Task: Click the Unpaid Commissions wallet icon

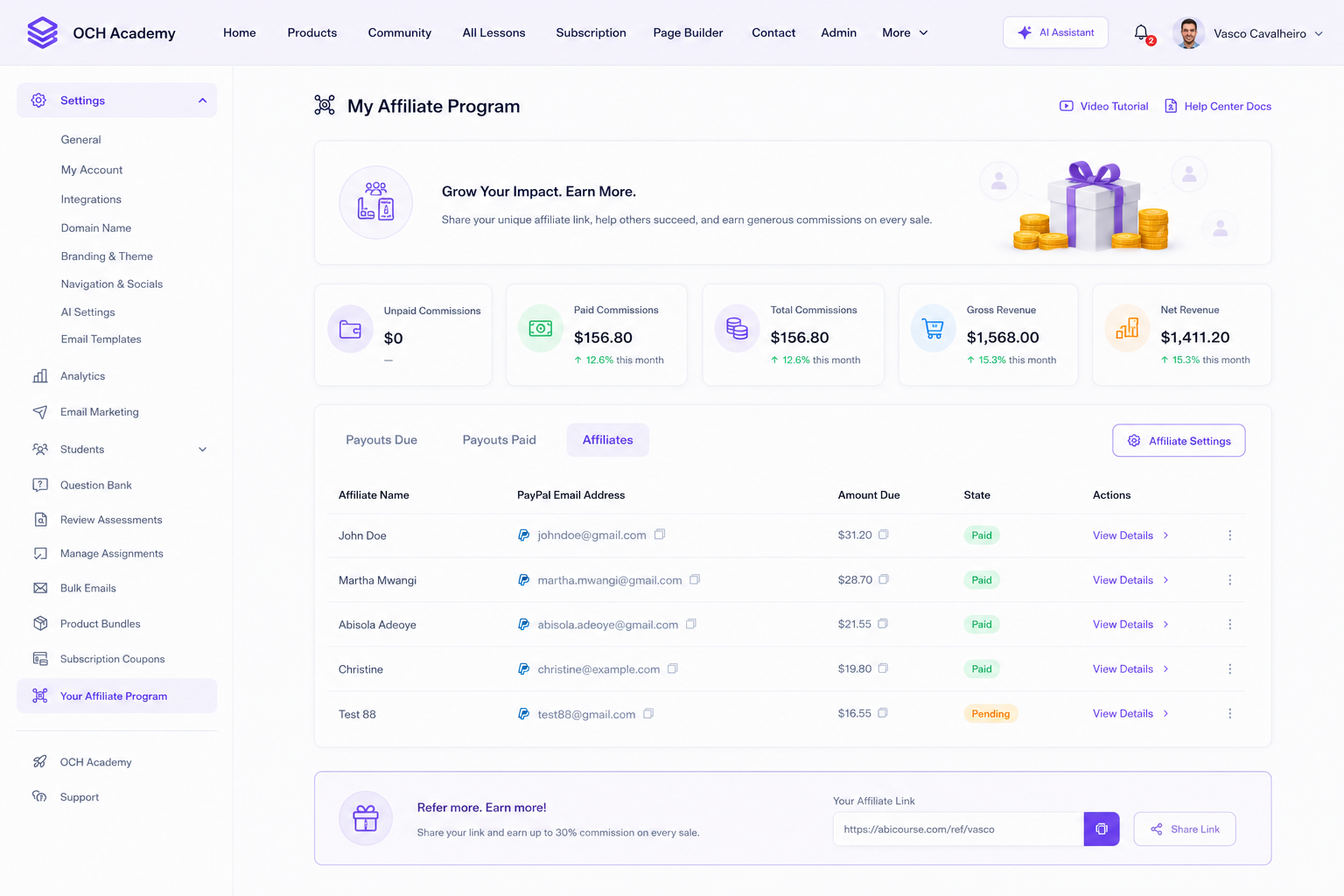Action: (x=350, y=330)
